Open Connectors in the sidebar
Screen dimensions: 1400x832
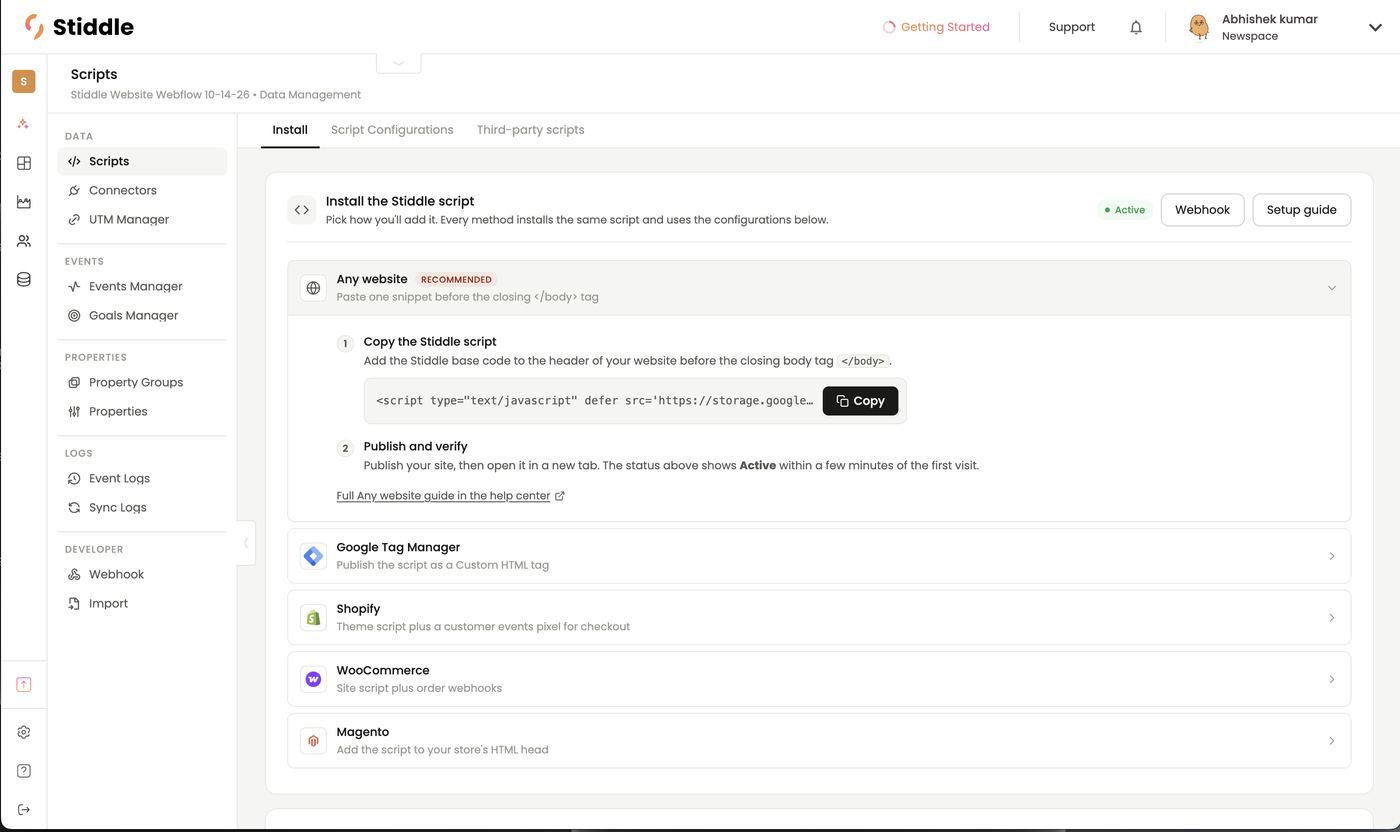tap(143, 190)
